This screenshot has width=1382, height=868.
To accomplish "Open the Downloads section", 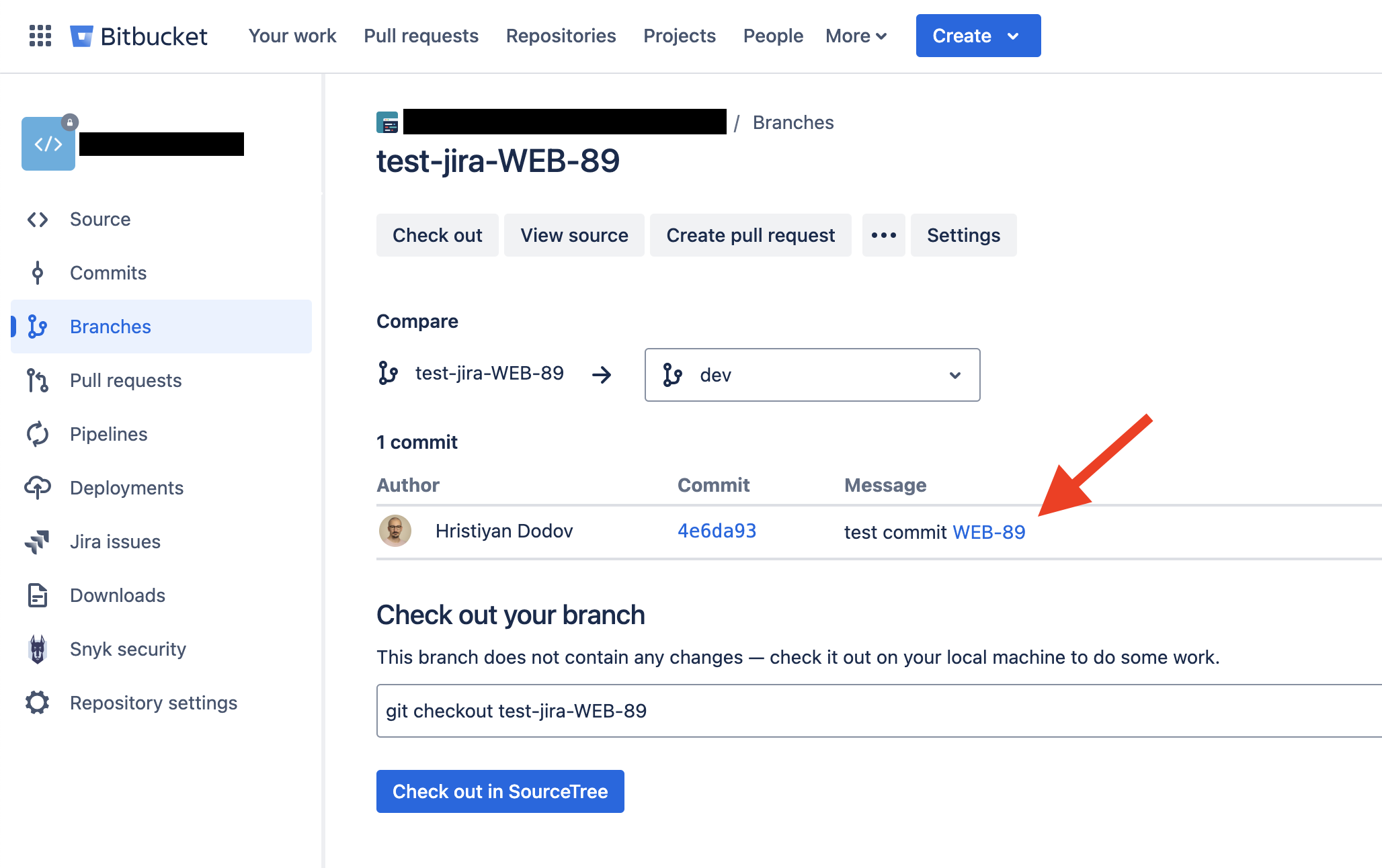I will 117,595.
